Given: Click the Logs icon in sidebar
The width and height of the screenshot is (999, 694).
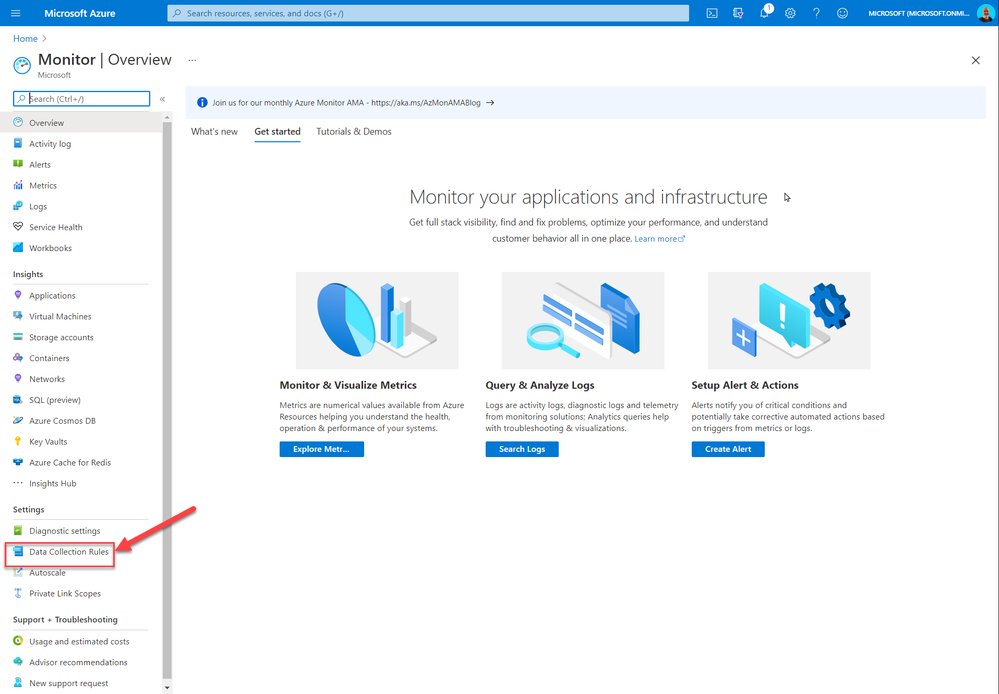Looking at the screenshot, I should click(18, 206).
